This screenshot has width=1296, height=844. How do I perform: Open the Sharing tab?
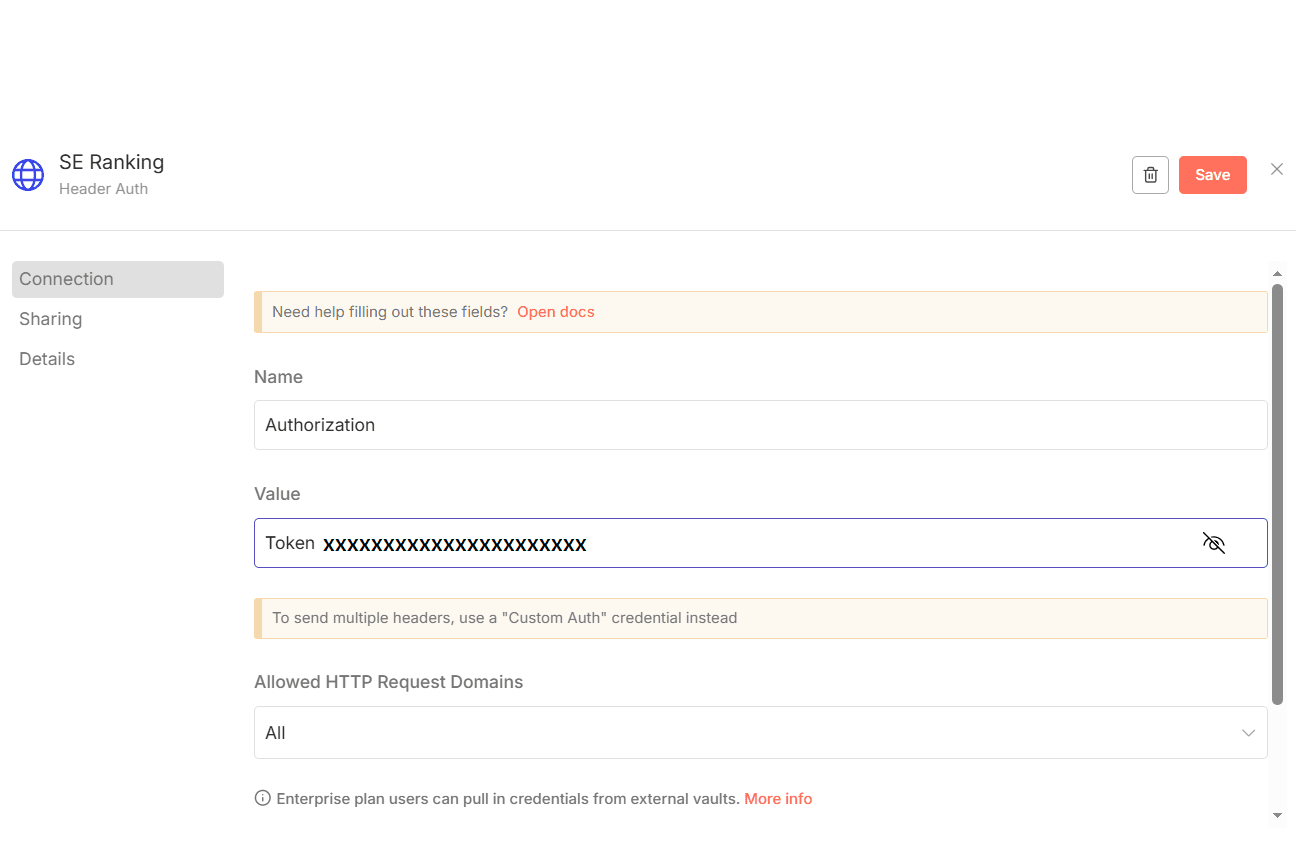click(51, 319)
